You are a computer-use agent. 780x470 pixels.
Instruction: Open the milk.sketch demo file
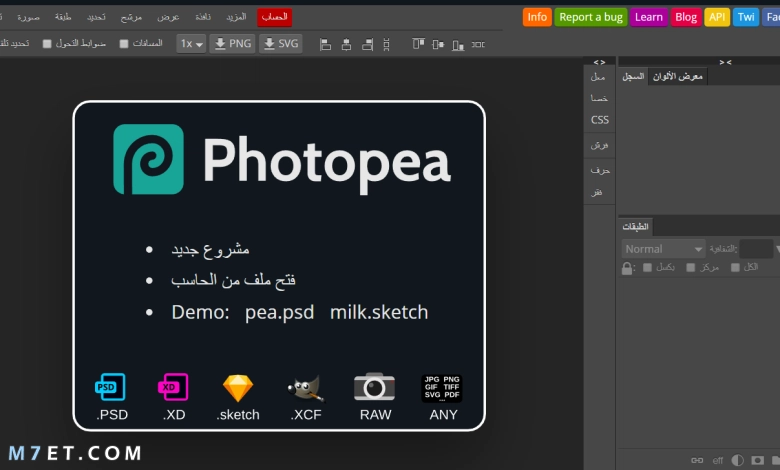(379, 312)
